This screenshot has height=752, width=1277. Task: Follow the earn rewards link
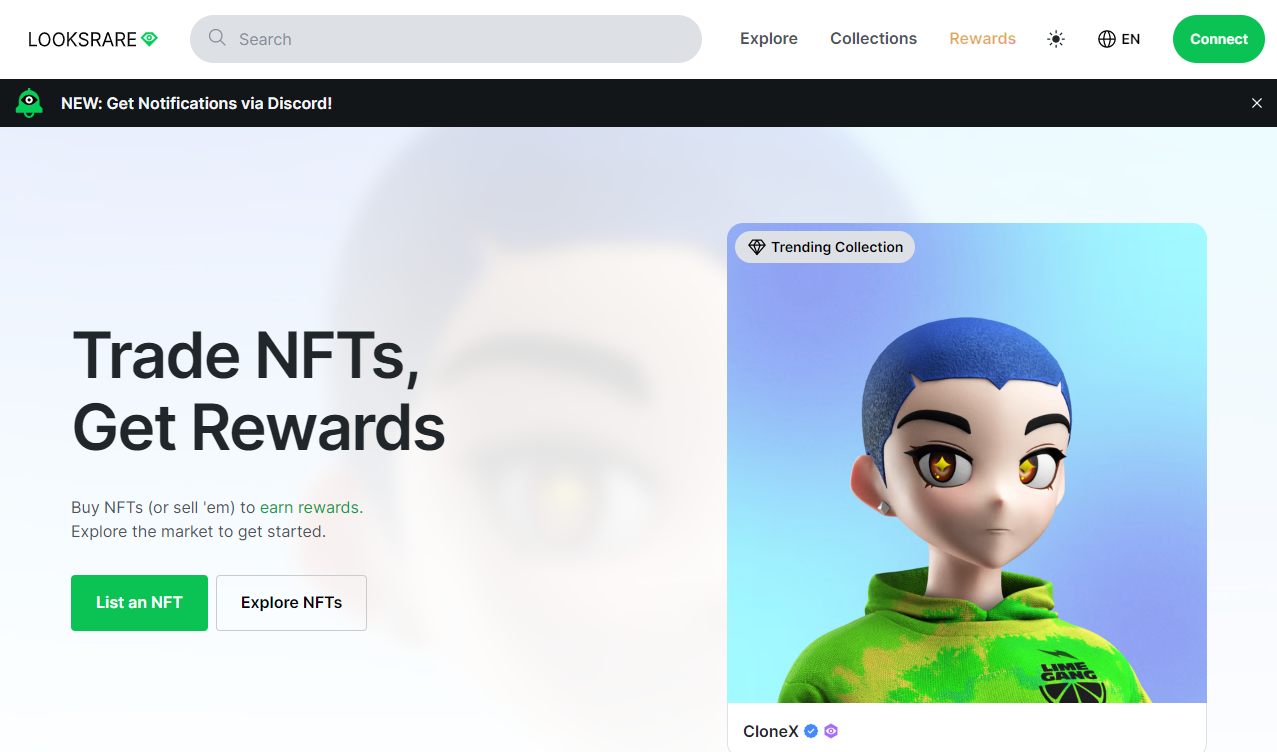(x=309, y=507)
